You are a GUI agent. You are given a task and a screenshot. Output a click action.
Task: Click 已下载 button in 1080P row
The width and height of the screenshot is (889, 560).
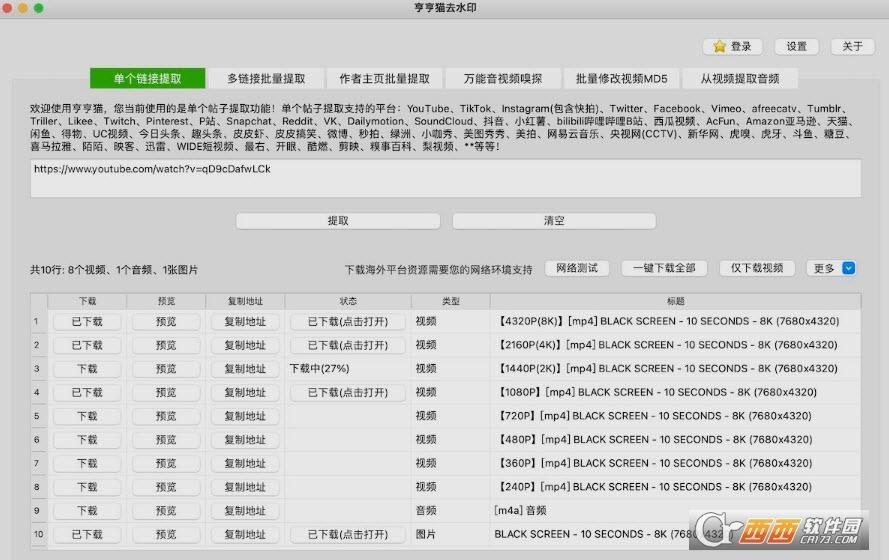[87, 393]
